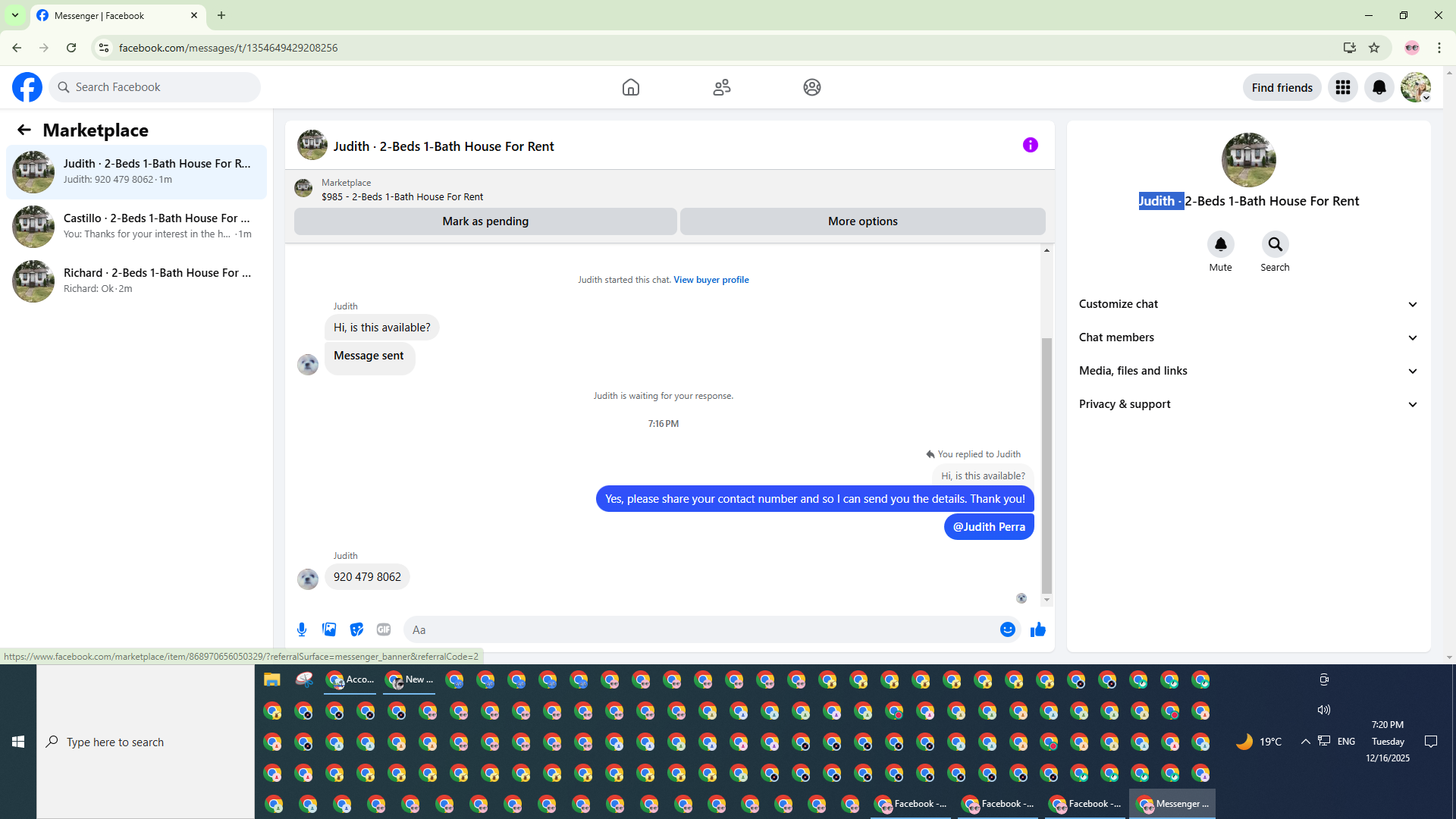Click the Find friends button
Image resolution: width=1456 pixels, height=819 pixels.
[x=1282, y=87]
